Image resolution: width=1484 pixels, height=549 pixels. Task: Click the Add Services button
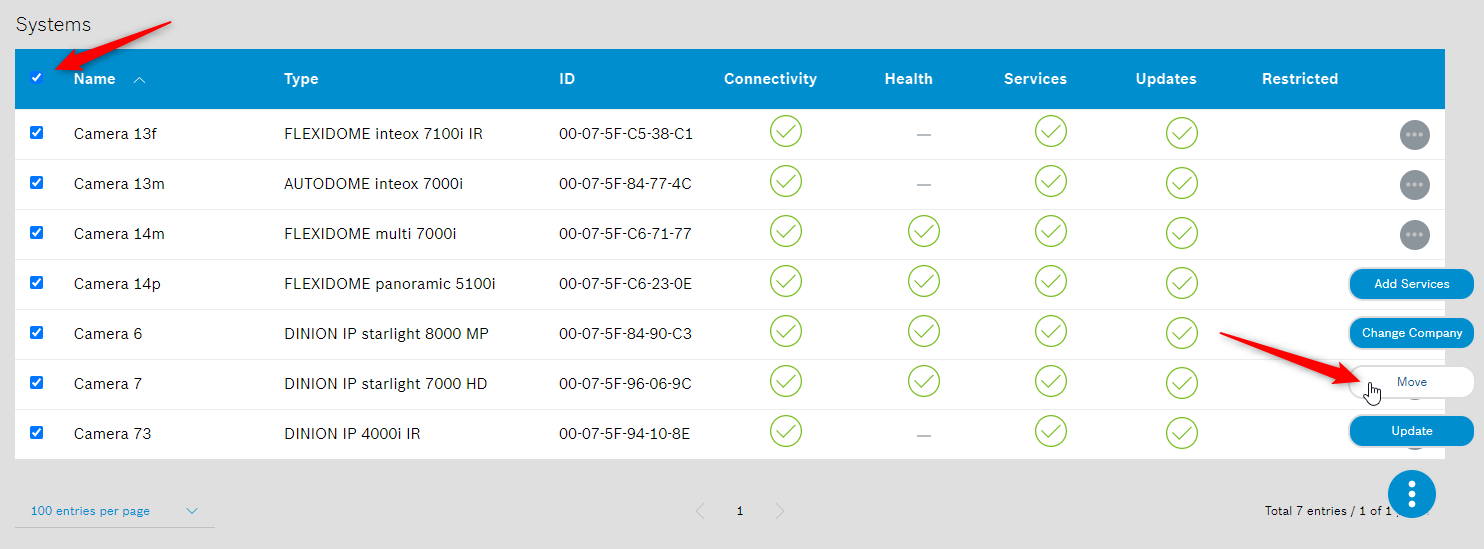click(1411, 284)
